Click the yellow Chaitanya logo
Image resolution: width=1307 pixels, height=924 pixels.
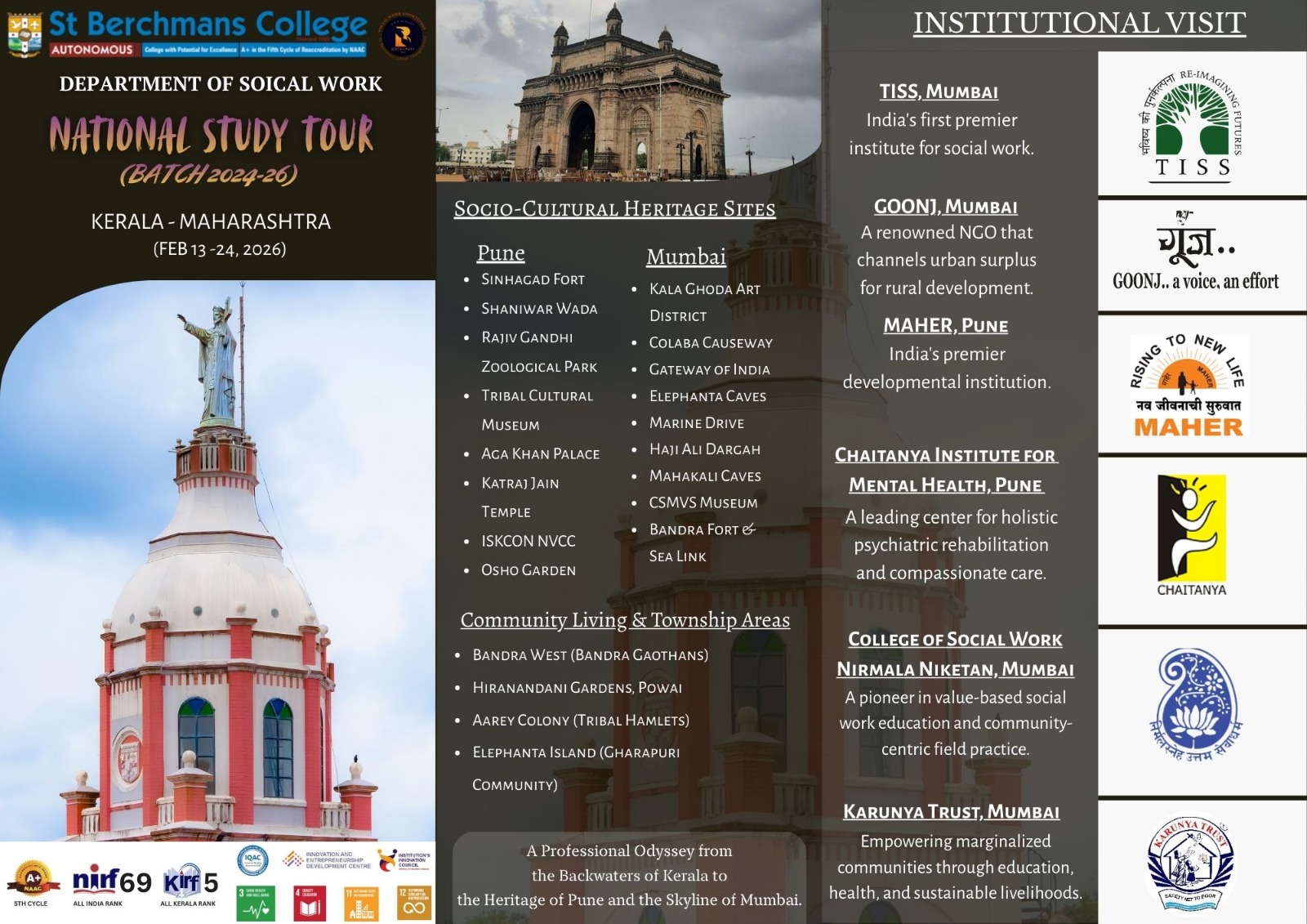point(1192,536)
